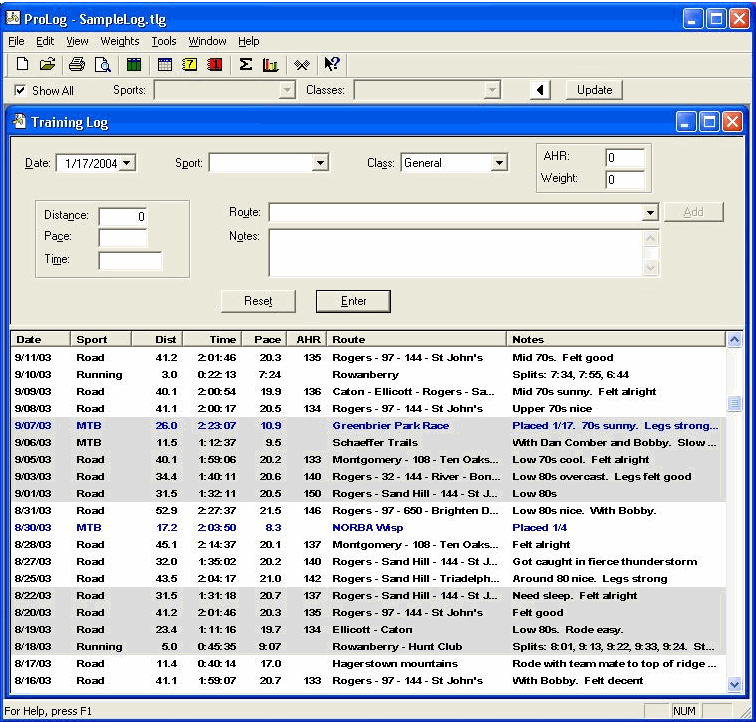Open the Tools menu
756x722 pixels.
coord(164,41)
